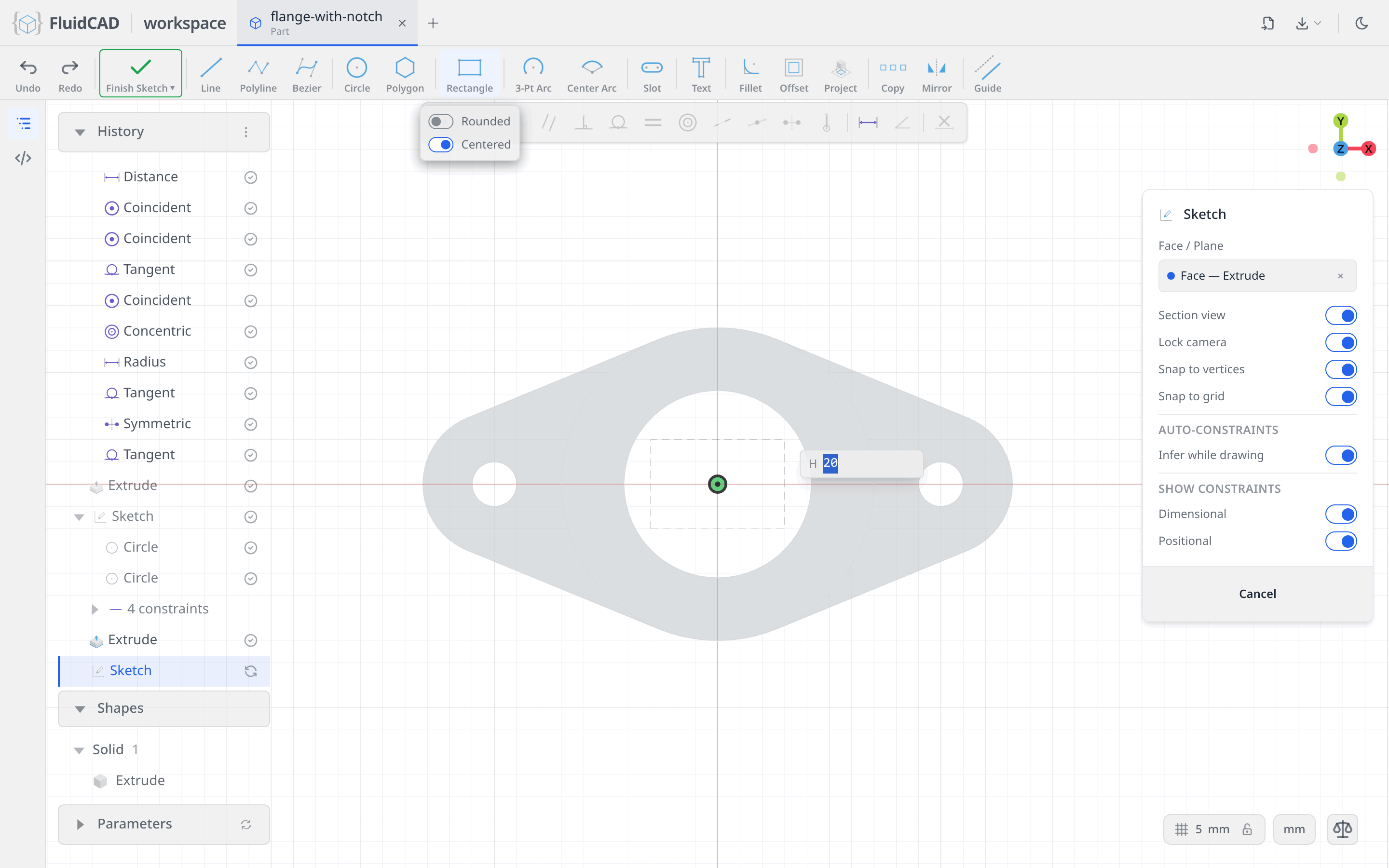Hide Dimensional constraints
This screenshot has height=868, width=1389.
(1341, 514)
